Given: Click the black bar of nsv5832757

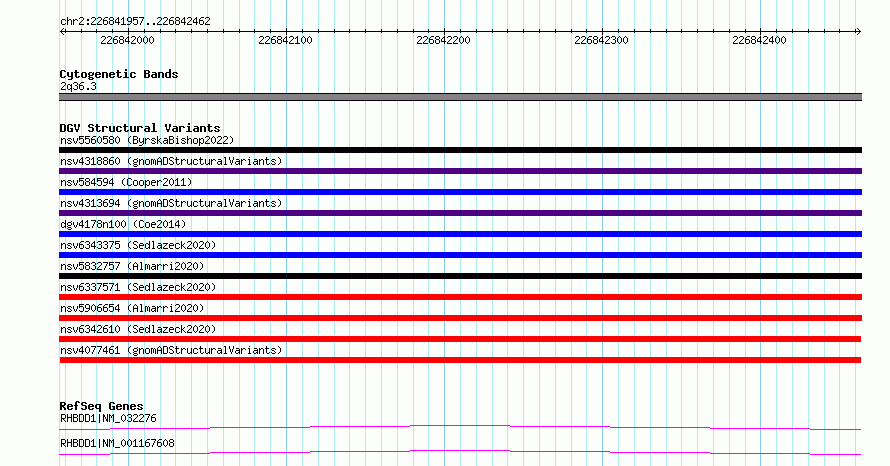Looking at the screenshot, I should pyautogui.click(x=460, y=276).
